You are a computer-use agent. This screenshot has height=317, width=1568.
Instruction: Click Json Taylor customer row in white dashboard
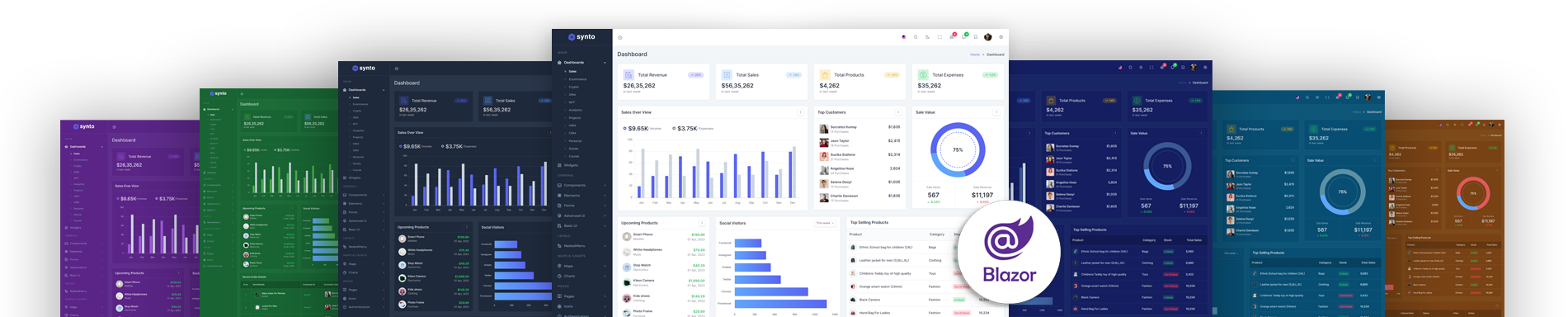[859, 142]
